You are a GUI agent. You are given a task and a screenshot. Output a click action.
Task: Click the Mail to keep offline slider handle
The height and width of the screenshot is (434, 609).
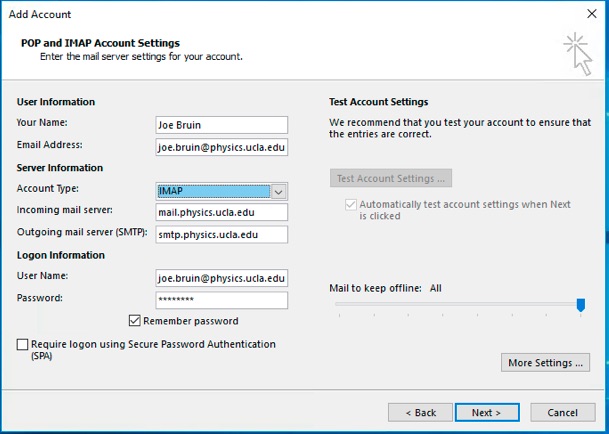581,305
